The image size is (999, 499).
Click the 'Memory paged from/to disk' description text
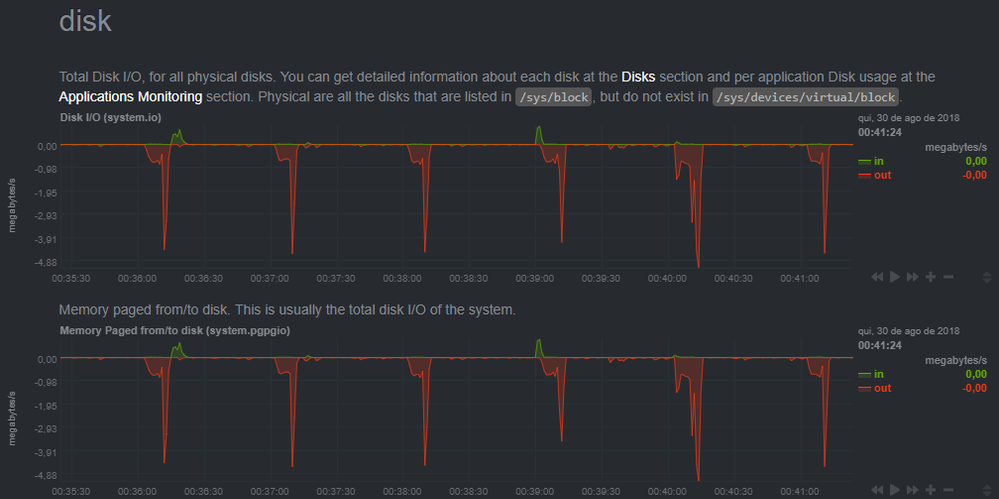(x=287, y=310)
